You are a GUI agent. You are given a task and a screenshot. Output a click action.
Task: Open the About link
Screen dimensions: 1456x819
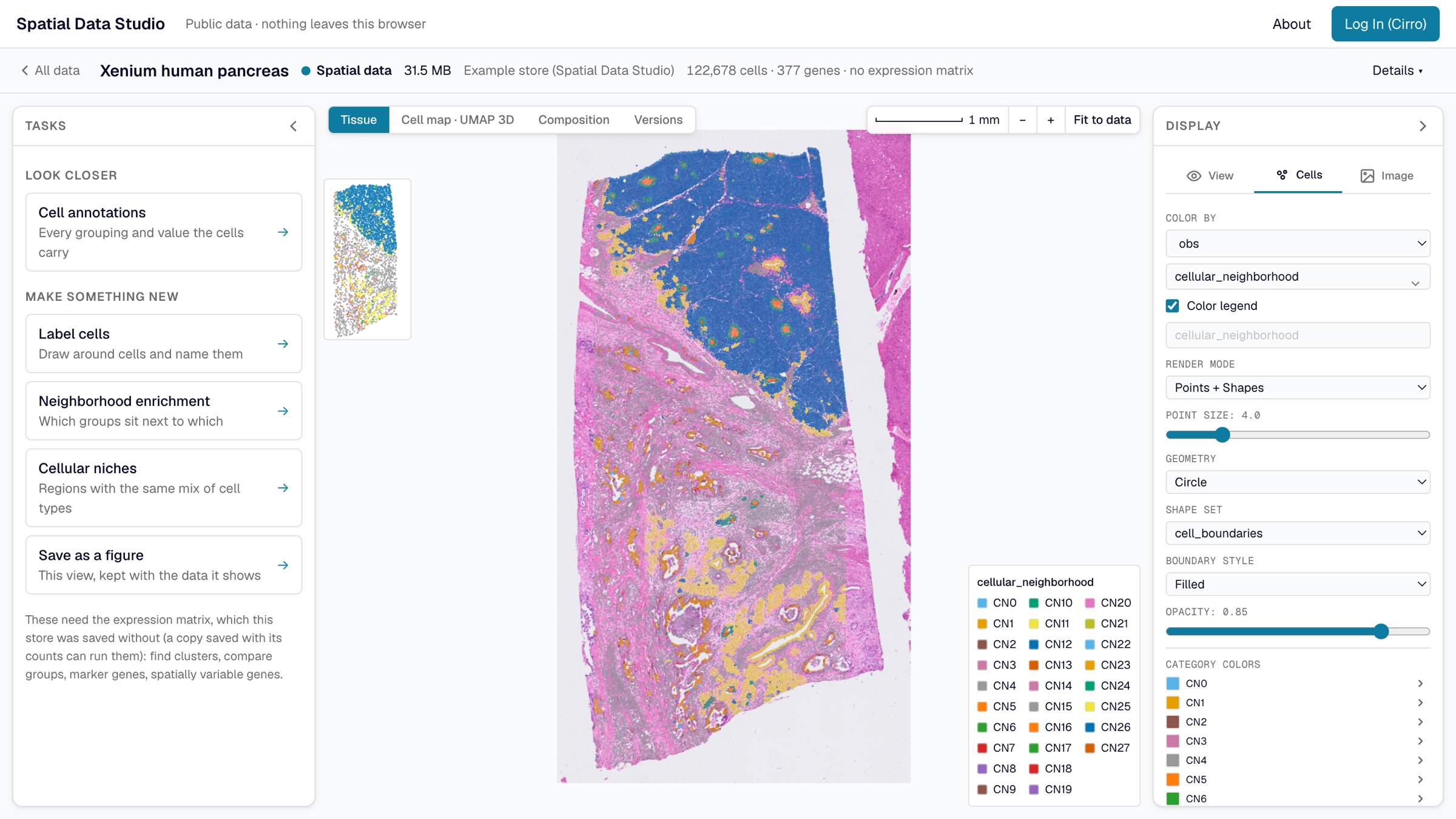(1292, 24)
